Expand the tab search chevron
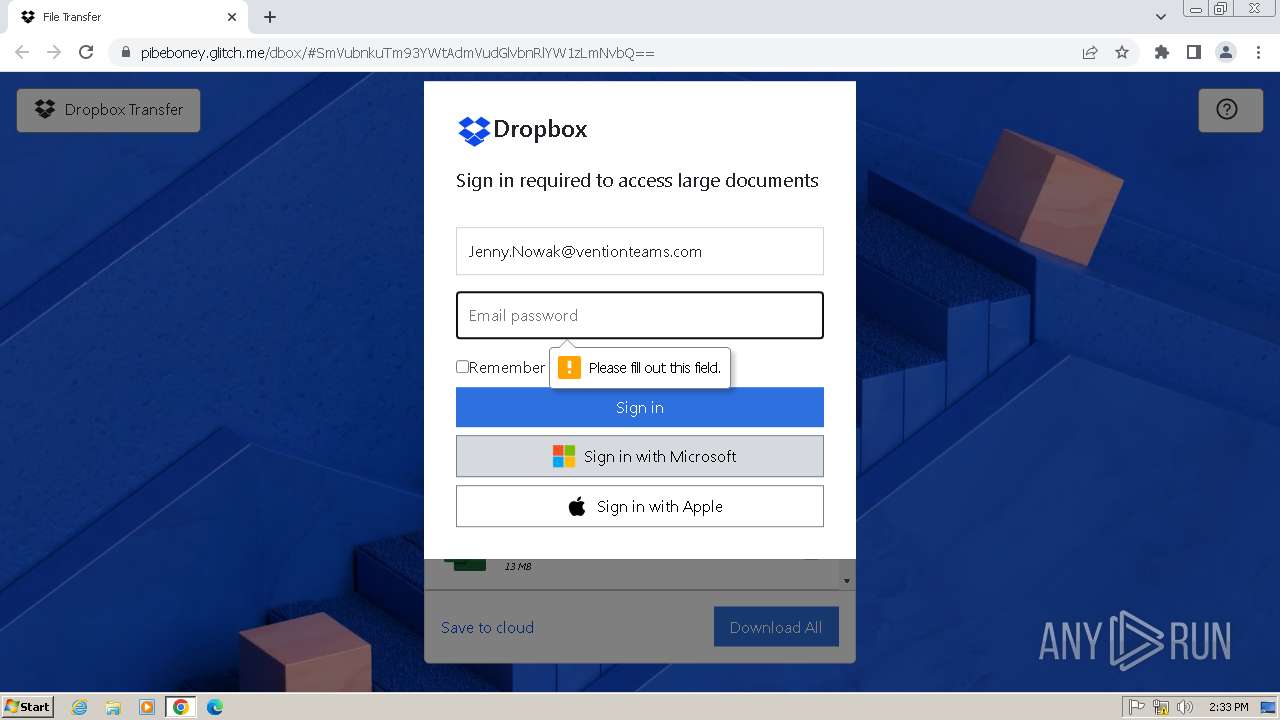The width and height of the screenshot is (1280, 720). point(1161,16)
